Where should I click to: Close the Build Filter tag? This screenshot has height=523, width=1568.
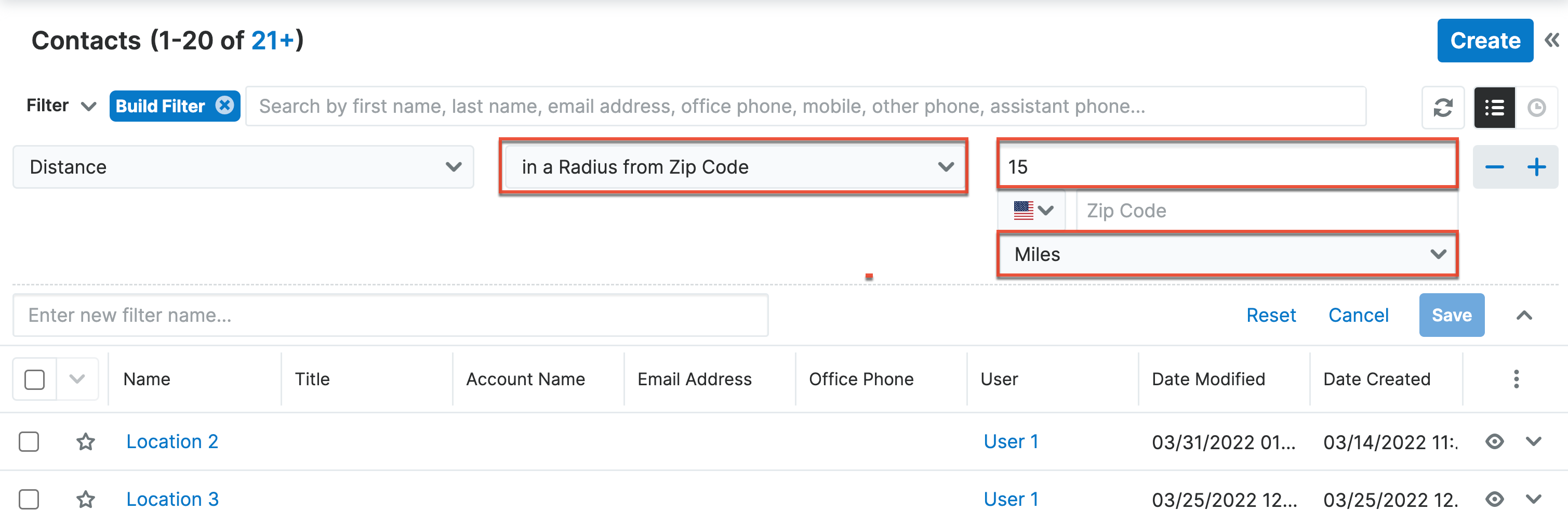224,106
